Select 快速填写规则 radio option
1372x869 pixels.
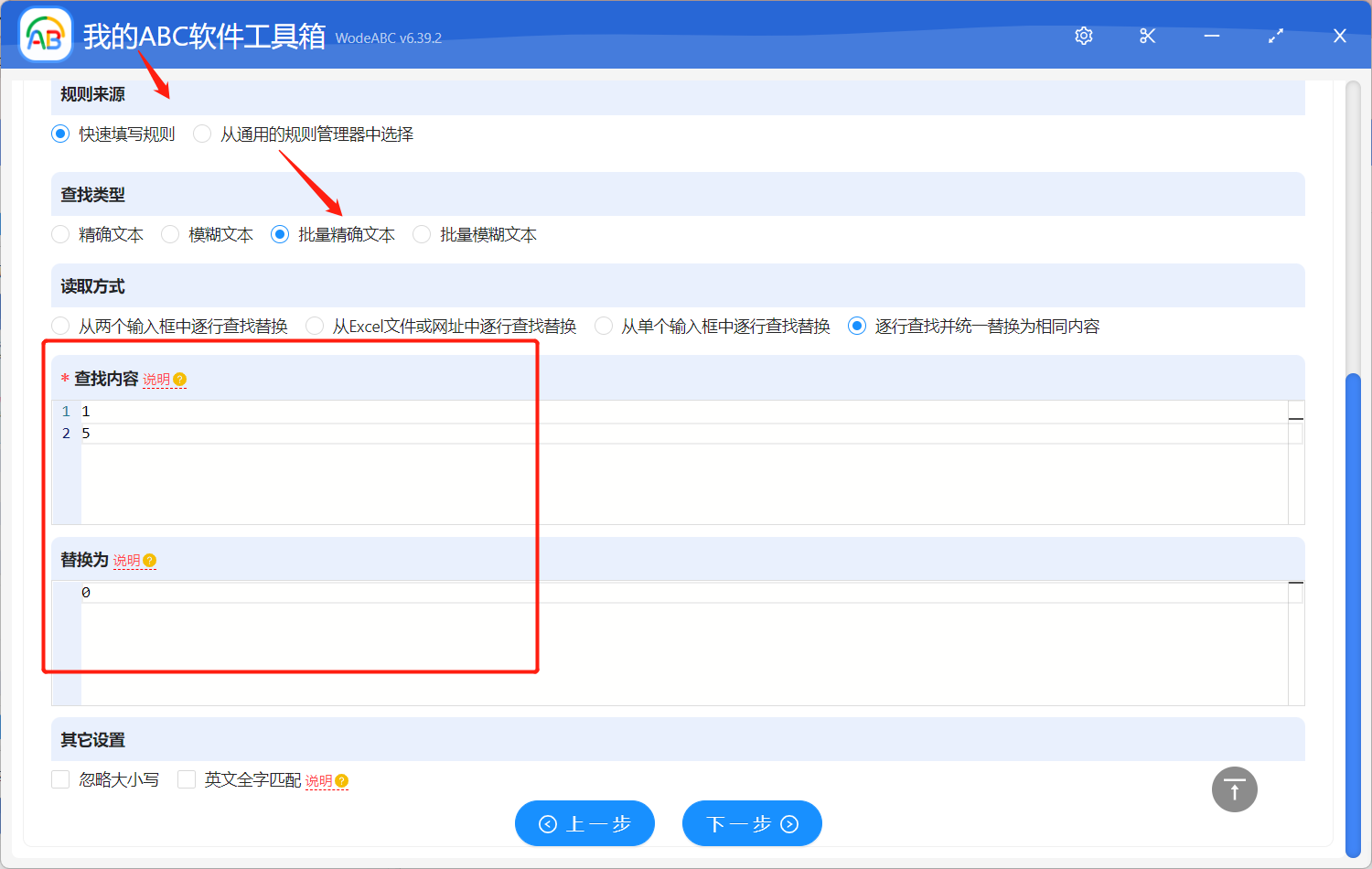pos(60,134)
